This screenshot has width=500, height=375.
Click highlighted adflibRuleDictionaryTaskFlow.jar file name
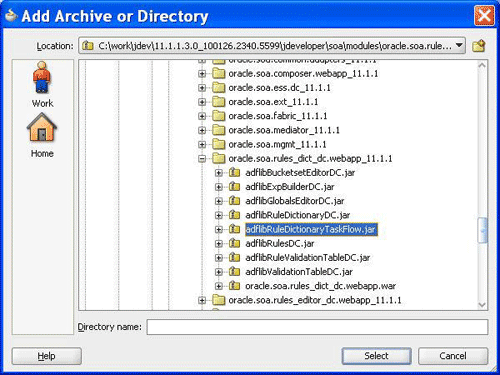(311, 230)
